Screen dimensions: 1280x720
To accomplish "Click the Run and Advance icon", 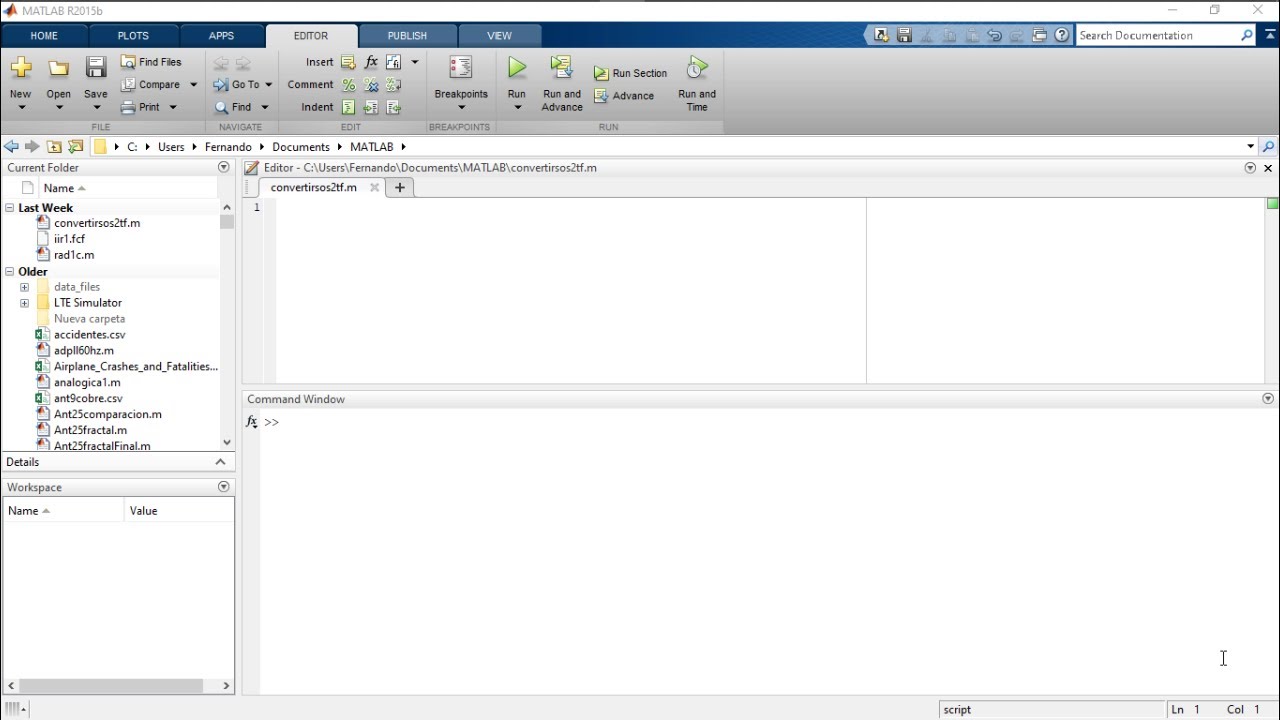I will (562, 68).
